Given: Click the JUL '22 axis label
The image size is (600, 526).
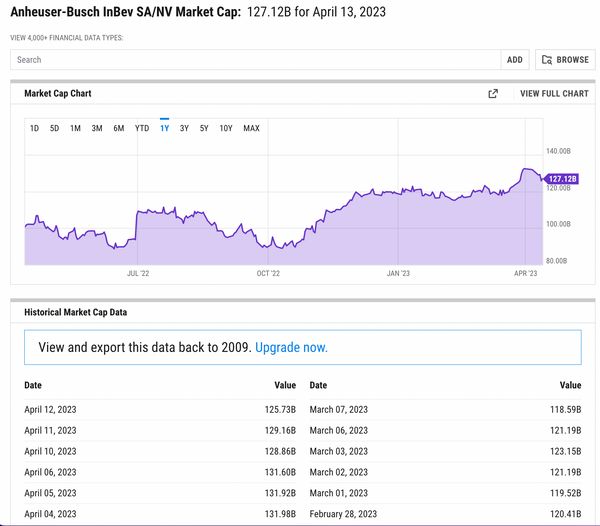Looking at the screenshot, I should click(x=138, y=274).
